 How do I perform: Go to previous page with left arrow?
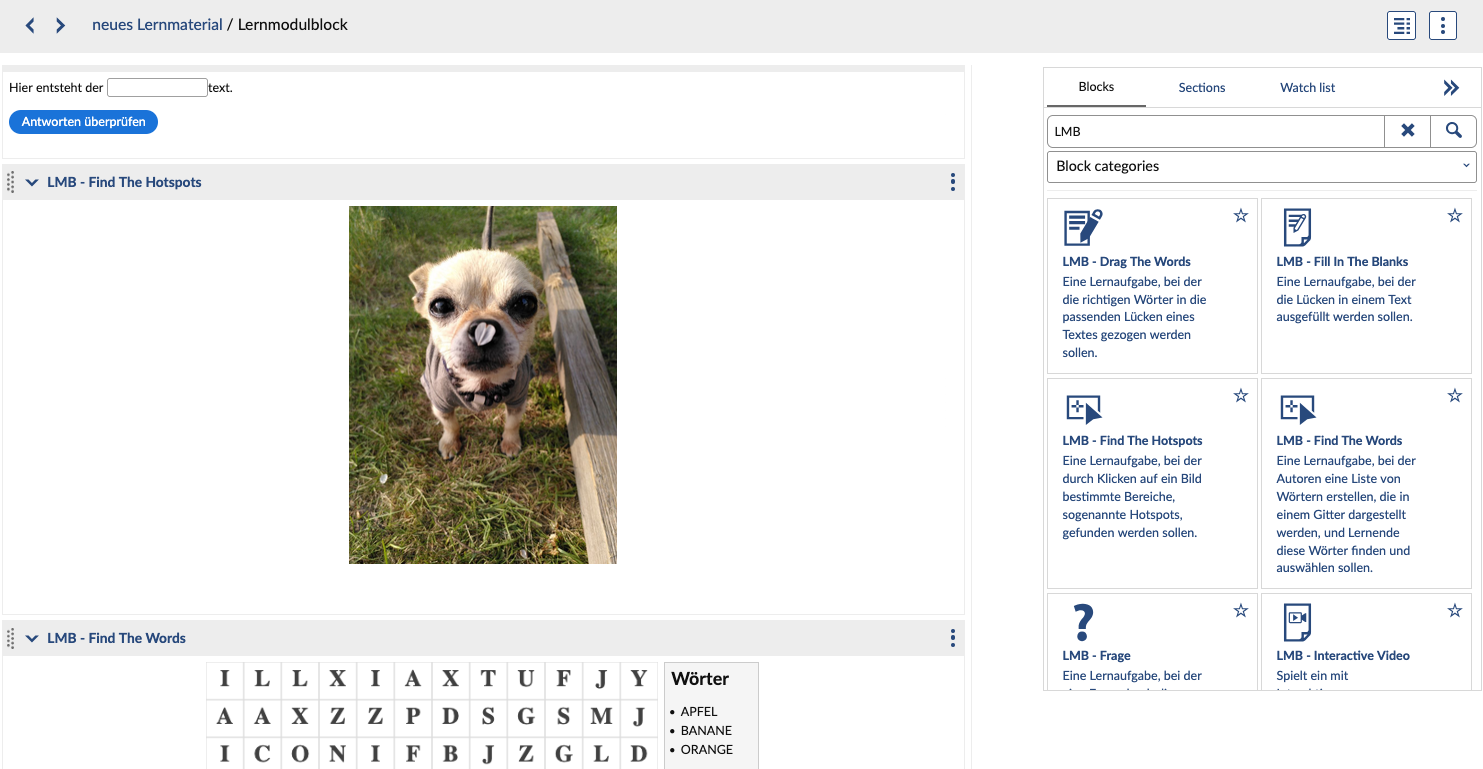[x=30, y=25]
